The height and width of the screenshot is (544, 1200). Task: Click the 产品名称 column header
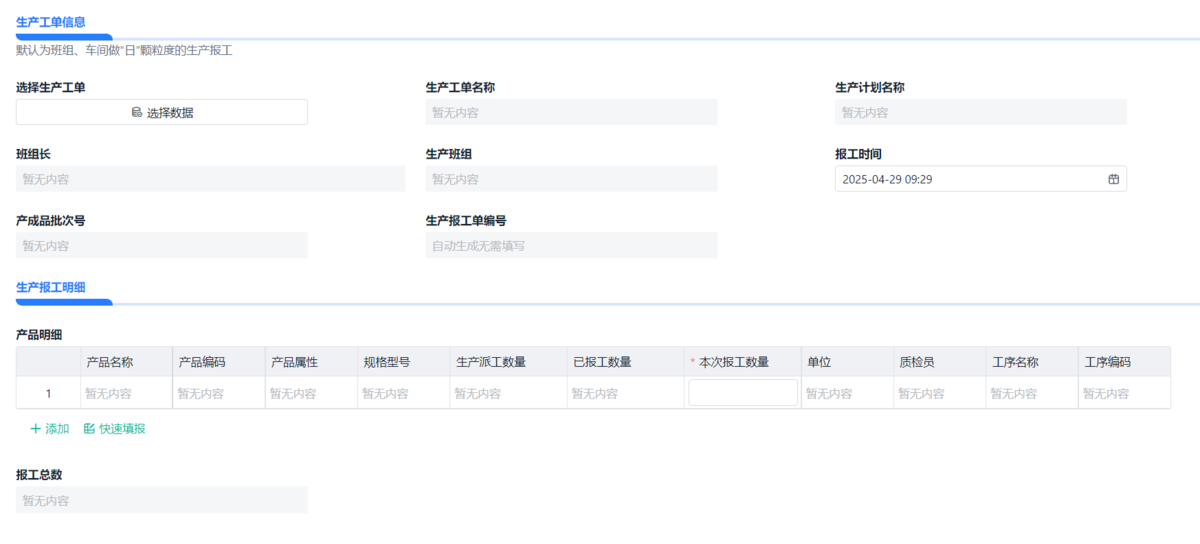click(126, 362)
